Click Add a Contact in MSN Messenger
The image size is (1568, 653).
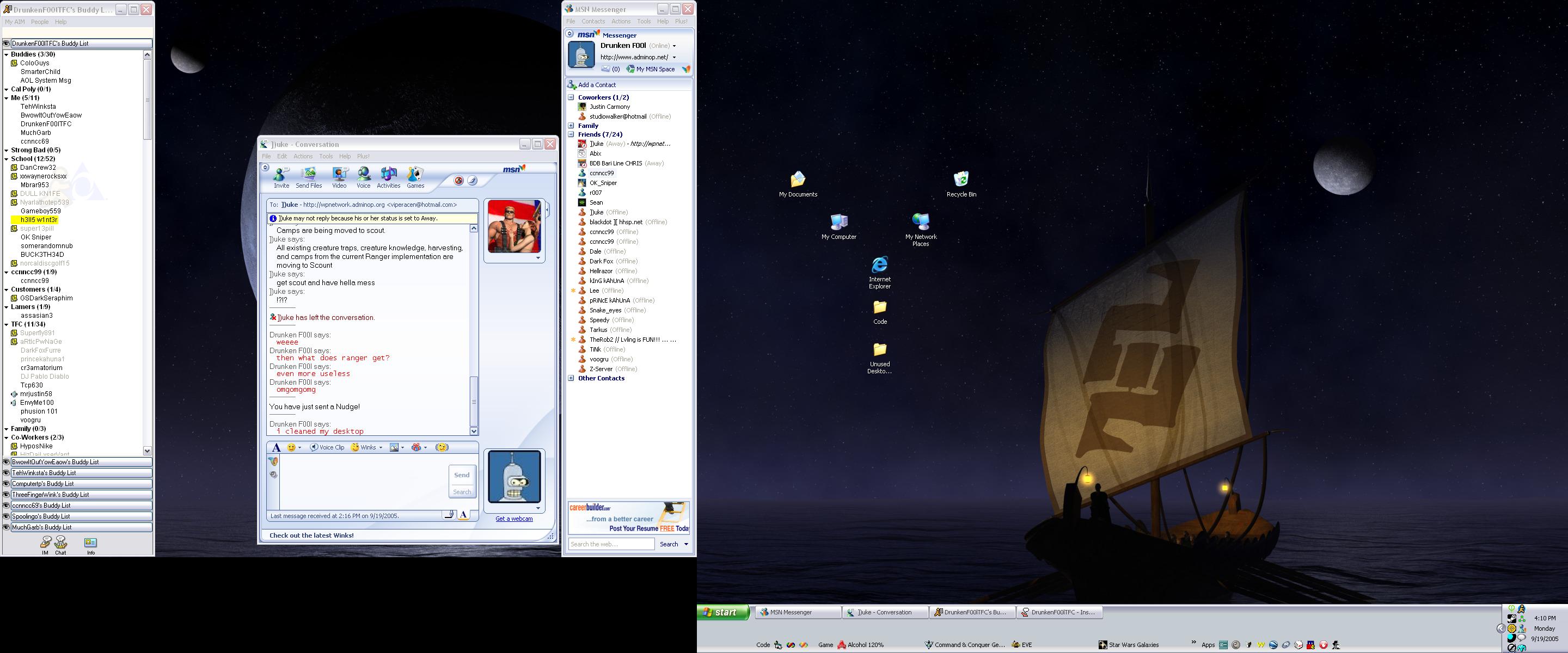click(x=592, y=84)
